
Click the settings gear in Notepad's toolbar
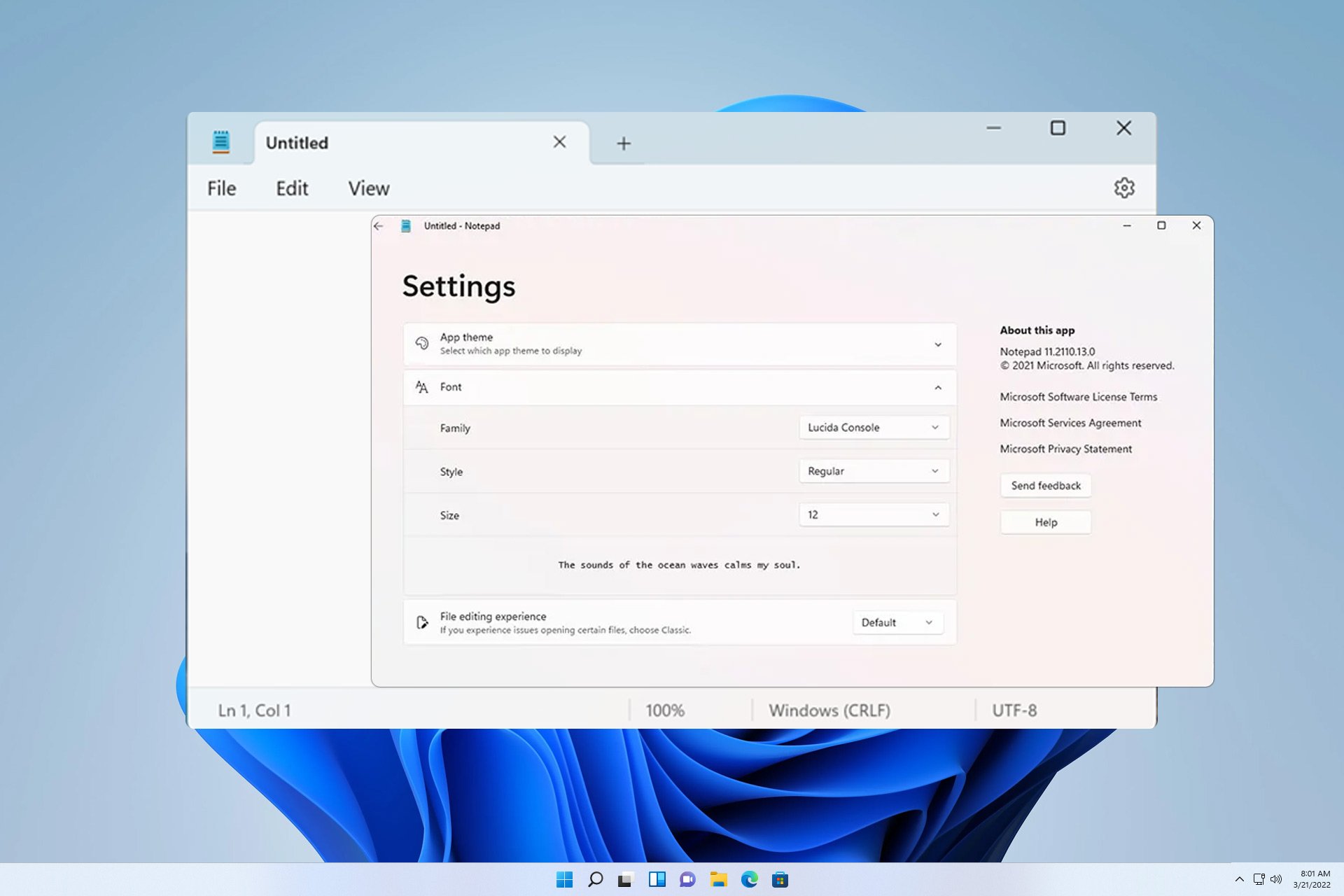pyautogui.click(x=1123, y=188)
